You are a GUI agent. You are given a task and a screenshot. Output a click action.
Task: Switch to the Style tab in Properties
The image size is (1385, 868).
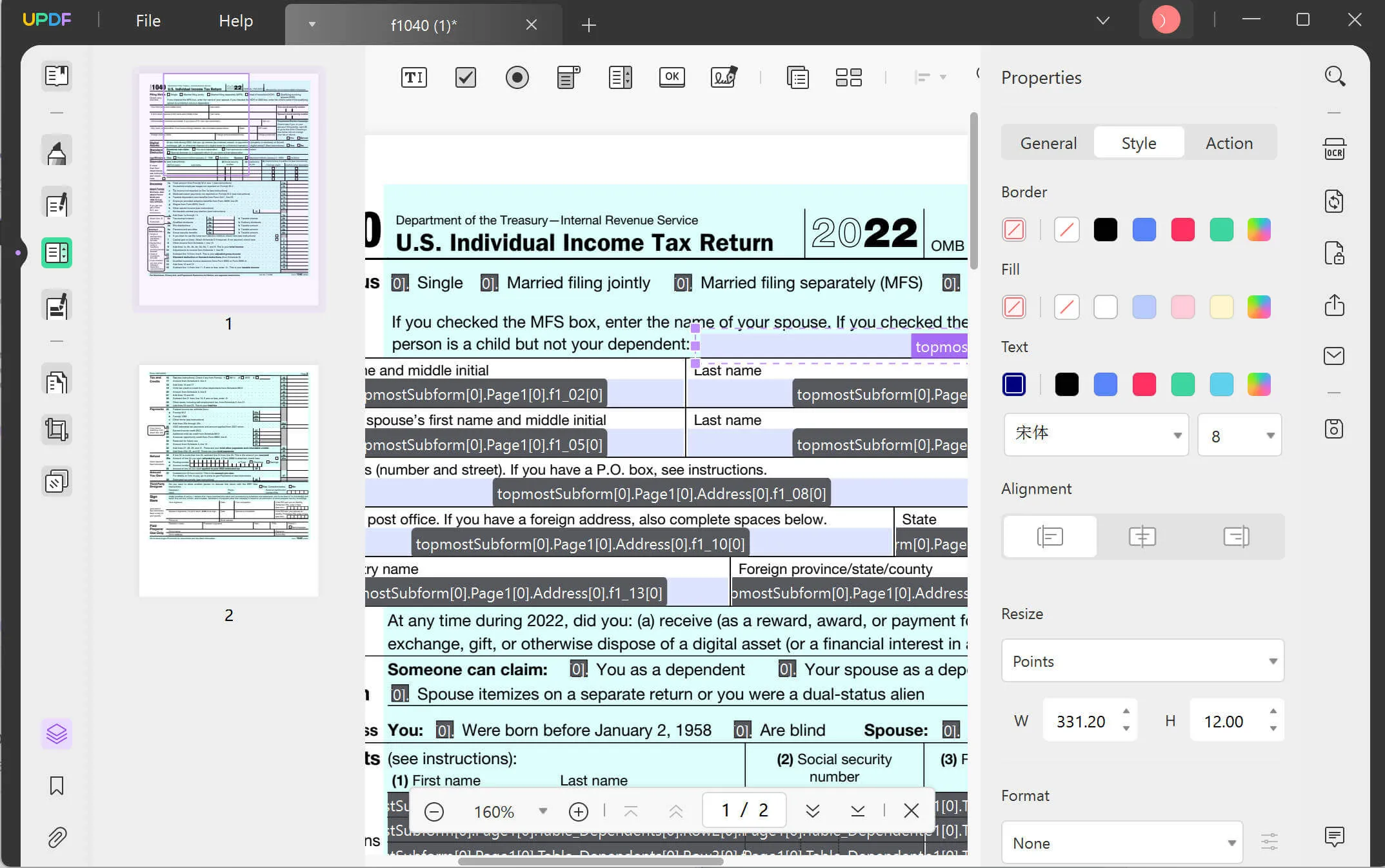coord(1138,142)
